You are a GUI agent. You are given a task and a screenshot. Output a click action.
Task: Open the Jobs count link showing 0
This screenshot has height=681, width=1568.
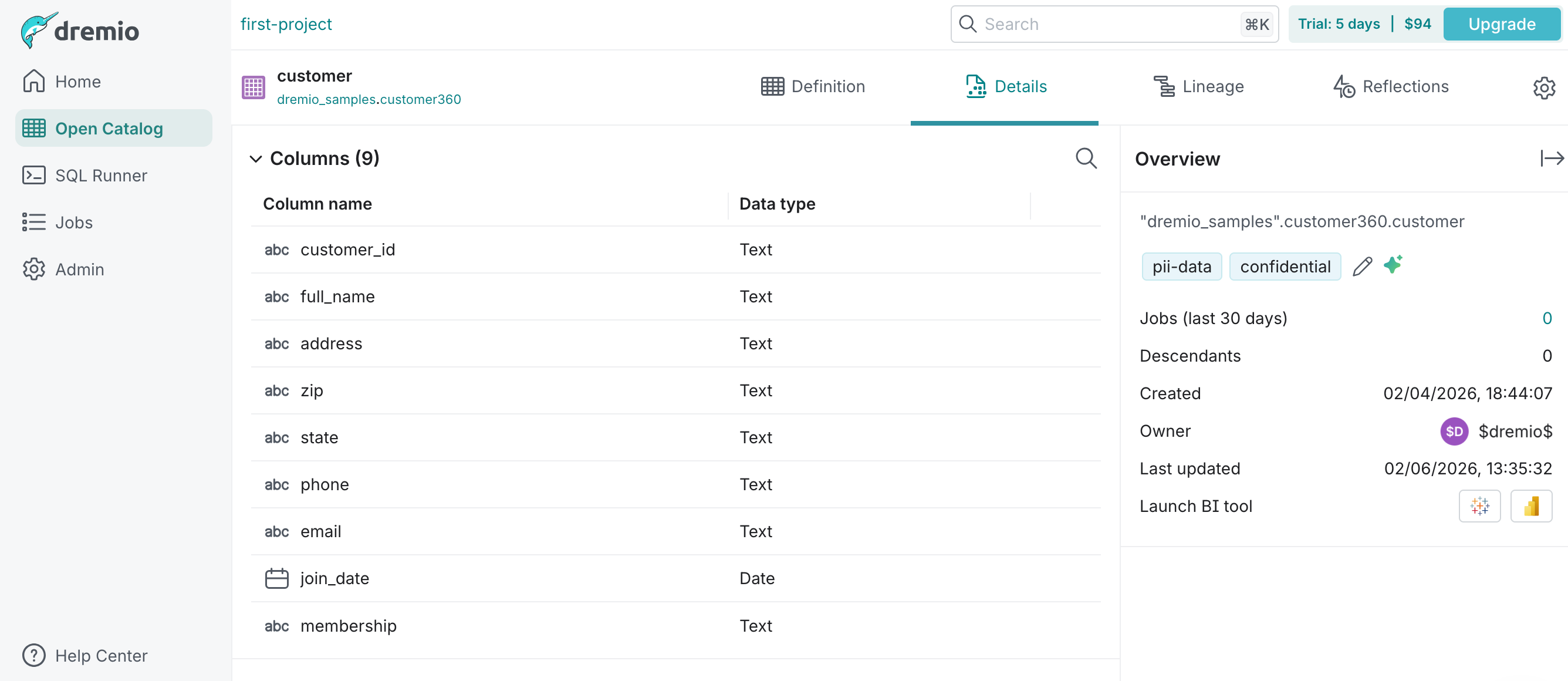1547,318
